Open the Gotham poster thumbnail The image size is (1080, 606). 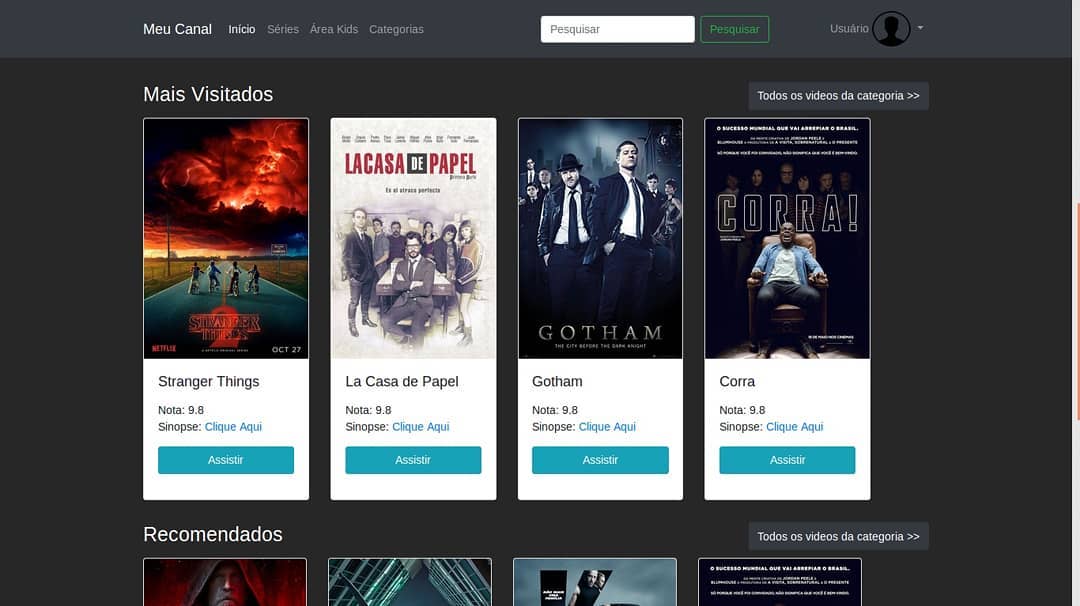(601, 238)
